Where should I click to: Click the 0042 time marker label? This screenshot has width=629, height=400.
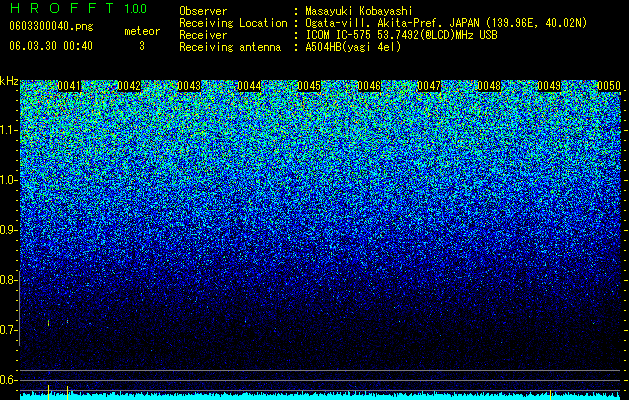[x=129, y=86]
